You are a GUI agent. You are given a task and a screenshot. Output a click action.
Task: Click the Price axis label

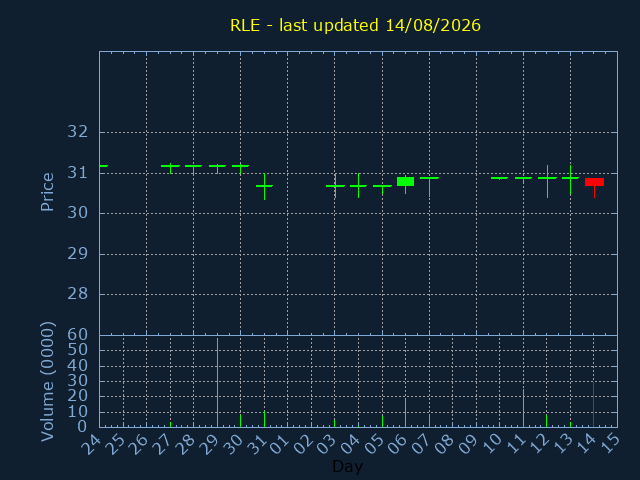coord(47,192)
